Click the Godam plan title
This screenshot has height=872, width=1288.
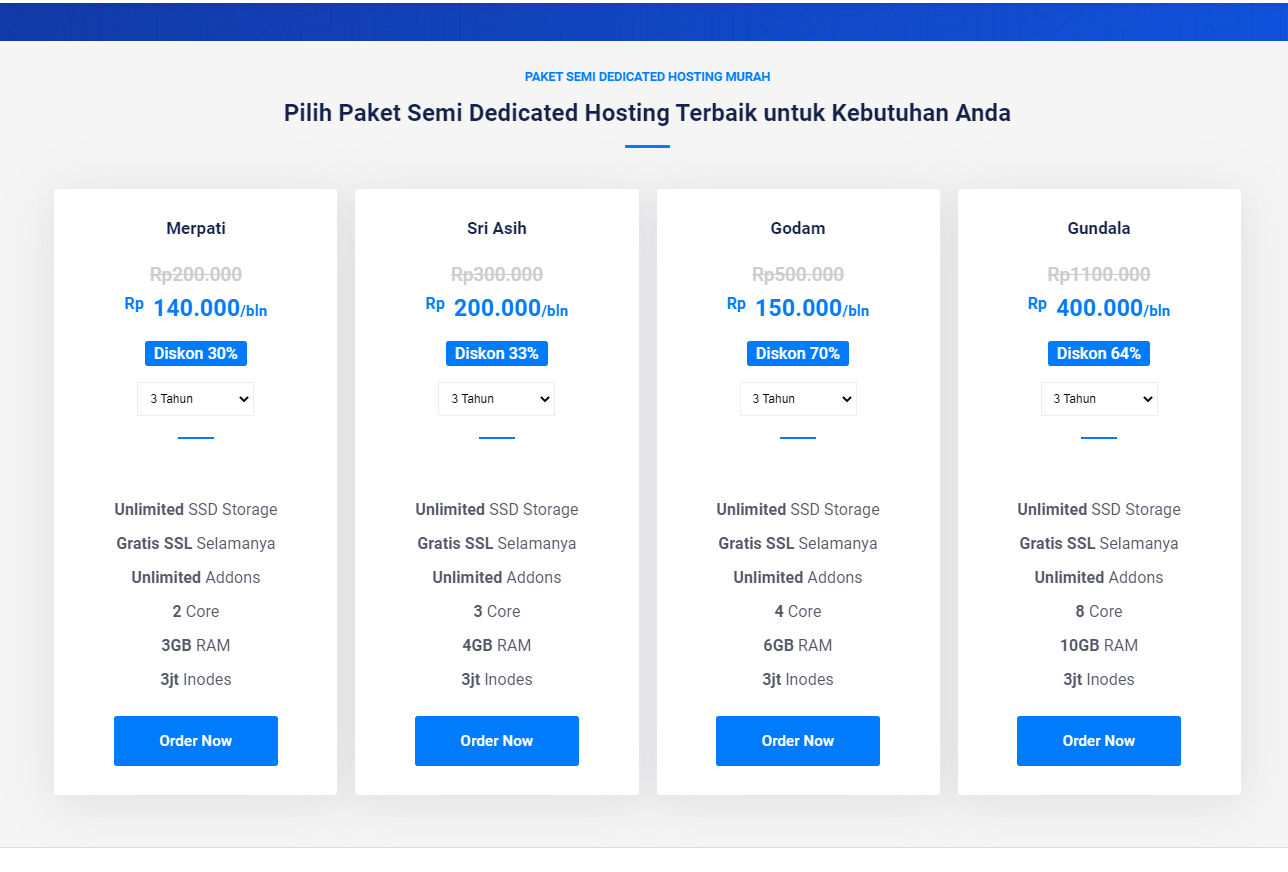798,228
